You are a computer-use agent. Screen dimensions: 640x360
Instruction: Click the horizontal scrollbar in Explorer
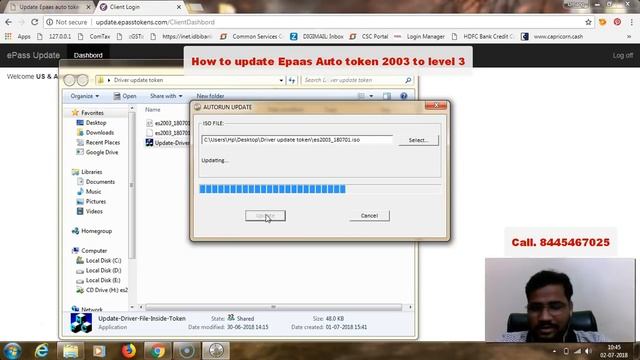(274, 307)
